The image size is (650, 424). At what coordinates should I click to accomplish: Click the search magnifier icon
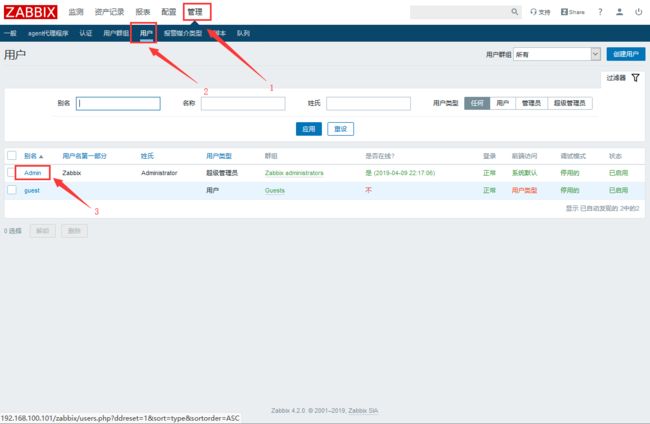(x=514, y=12)
